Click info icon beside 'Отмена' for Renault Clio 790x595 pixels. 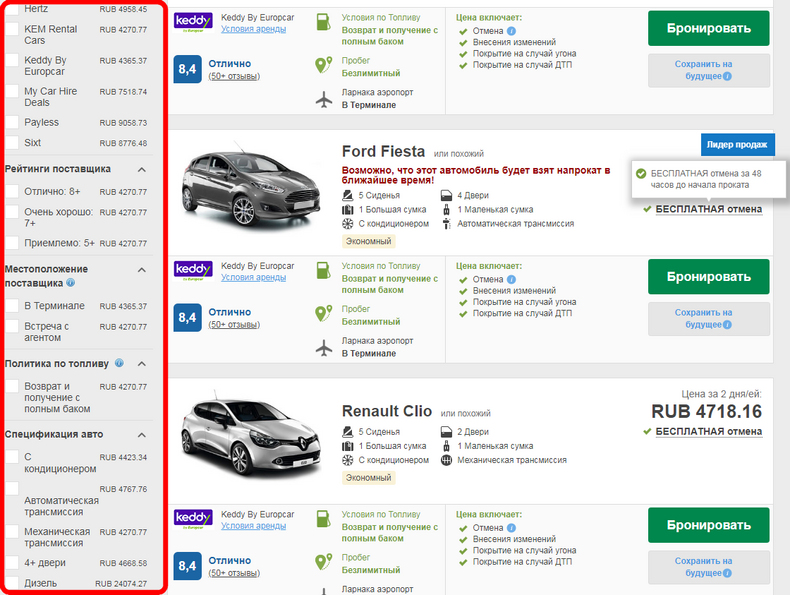tap(511, 527)
